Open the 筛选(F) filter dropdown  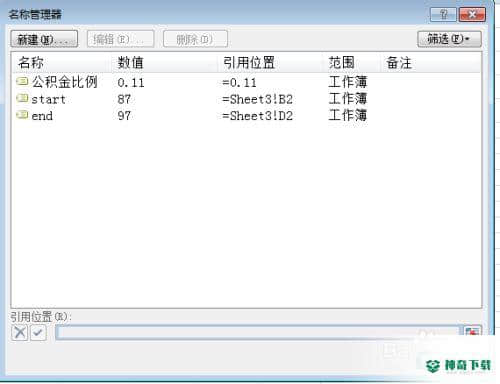pyautogui.click(x=449, y=39)
